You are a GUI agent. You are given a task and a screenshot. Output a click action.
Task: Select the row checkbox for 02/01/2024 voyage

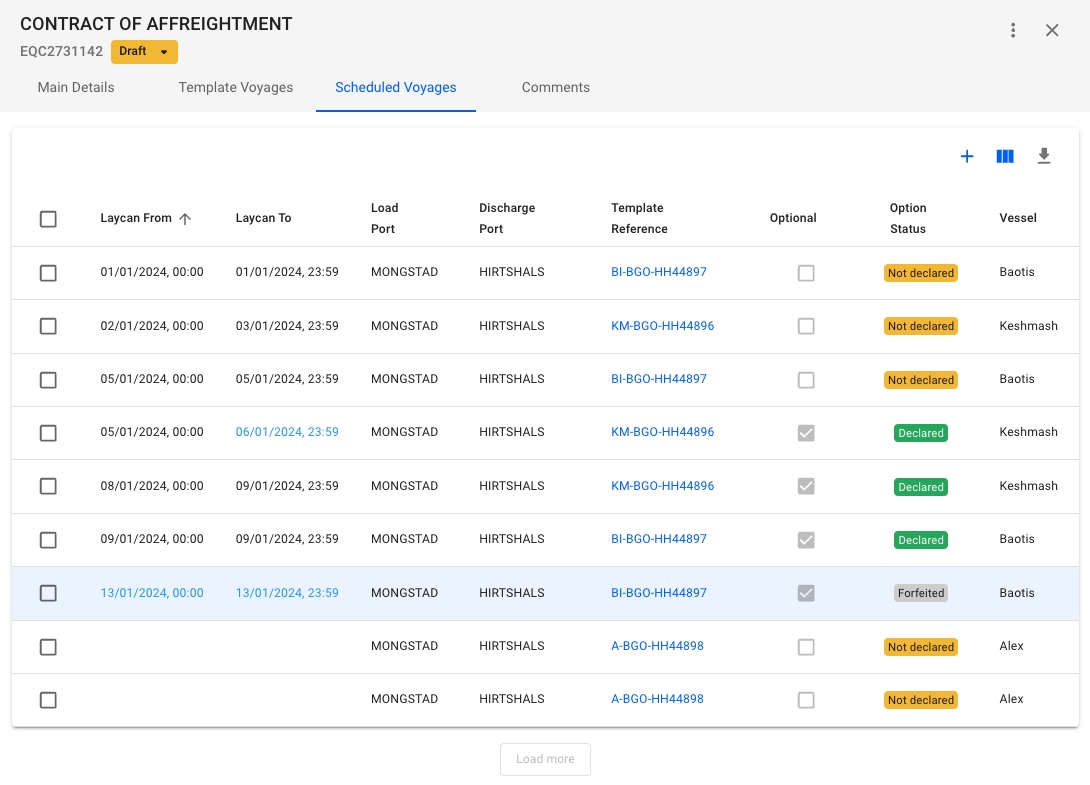coord(48,326)
